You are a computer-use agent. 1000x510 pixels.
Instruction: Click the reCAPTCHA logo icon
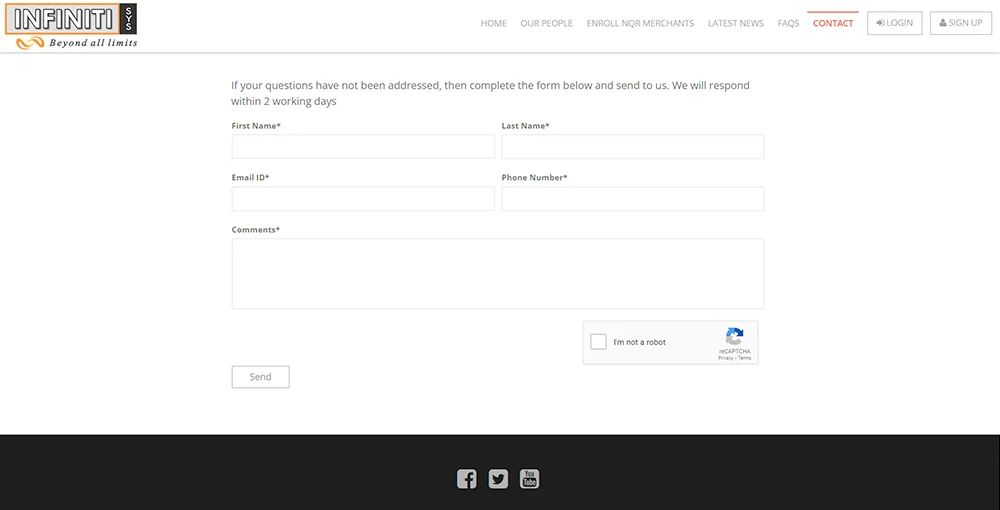click(x=735, y=337)
